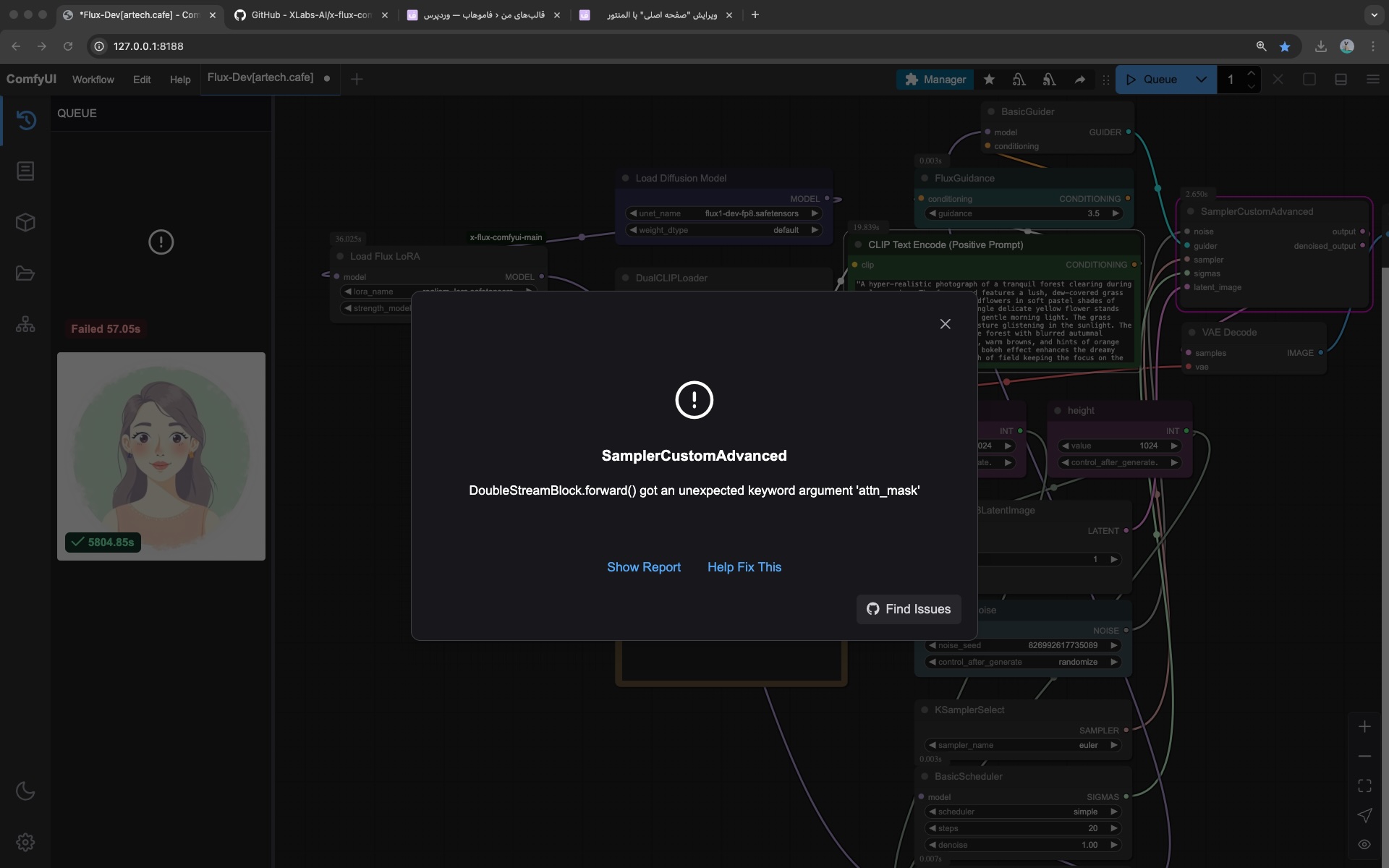Toggle bottom panel icon in top bar

(x=1341, y=80)
